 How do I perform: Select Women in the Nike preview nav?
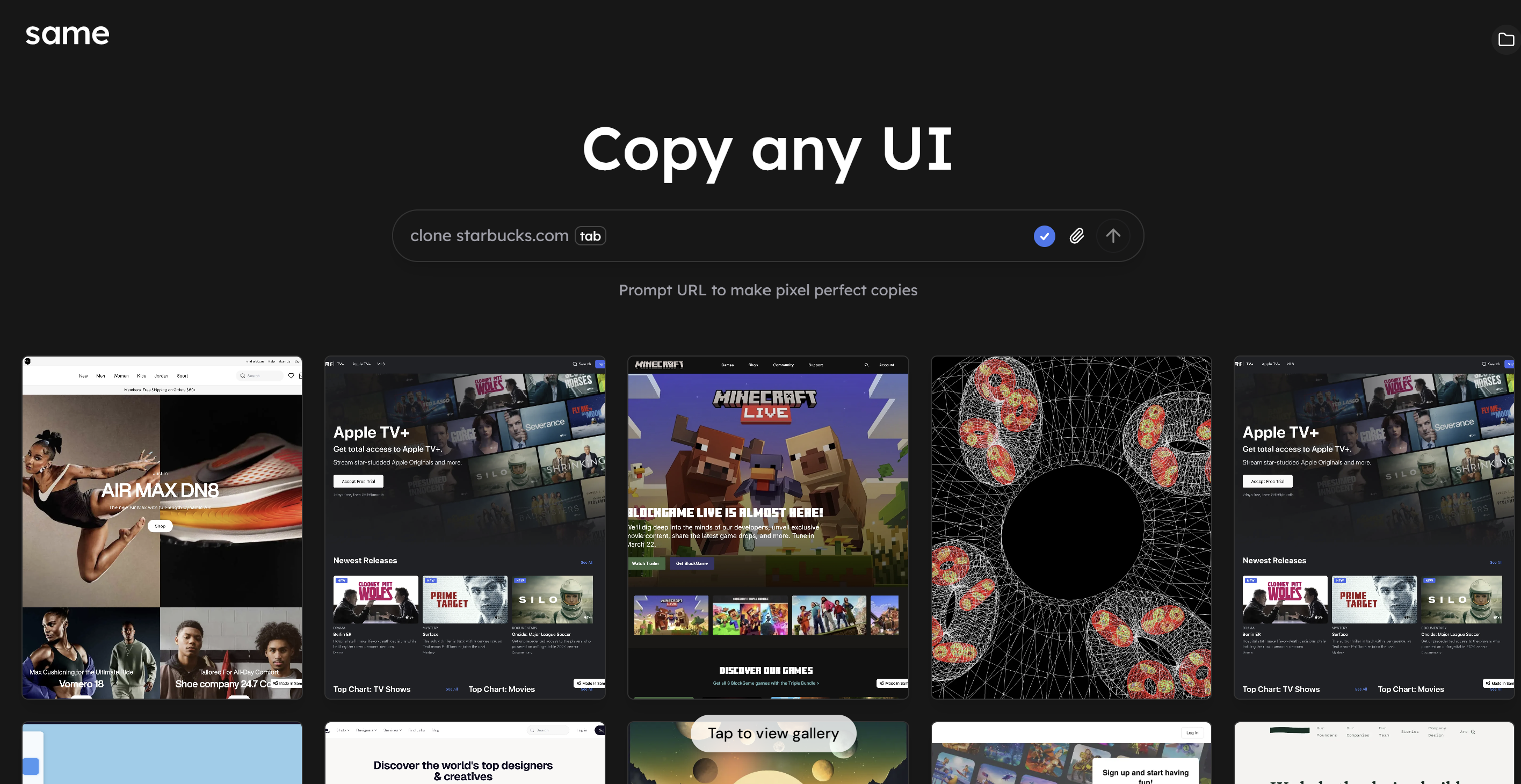tap(121, 375)
